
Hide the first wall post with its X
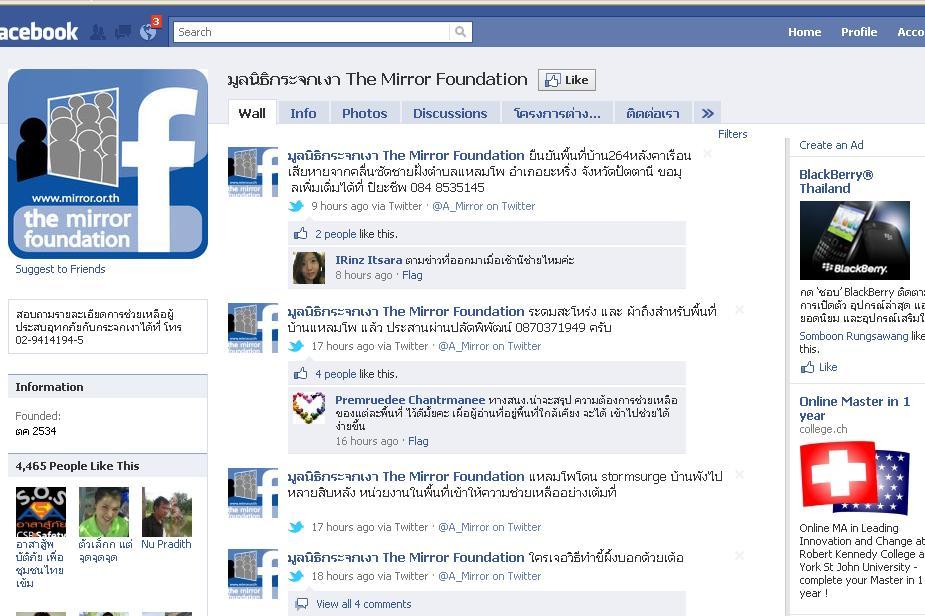(x=707, y=153)
